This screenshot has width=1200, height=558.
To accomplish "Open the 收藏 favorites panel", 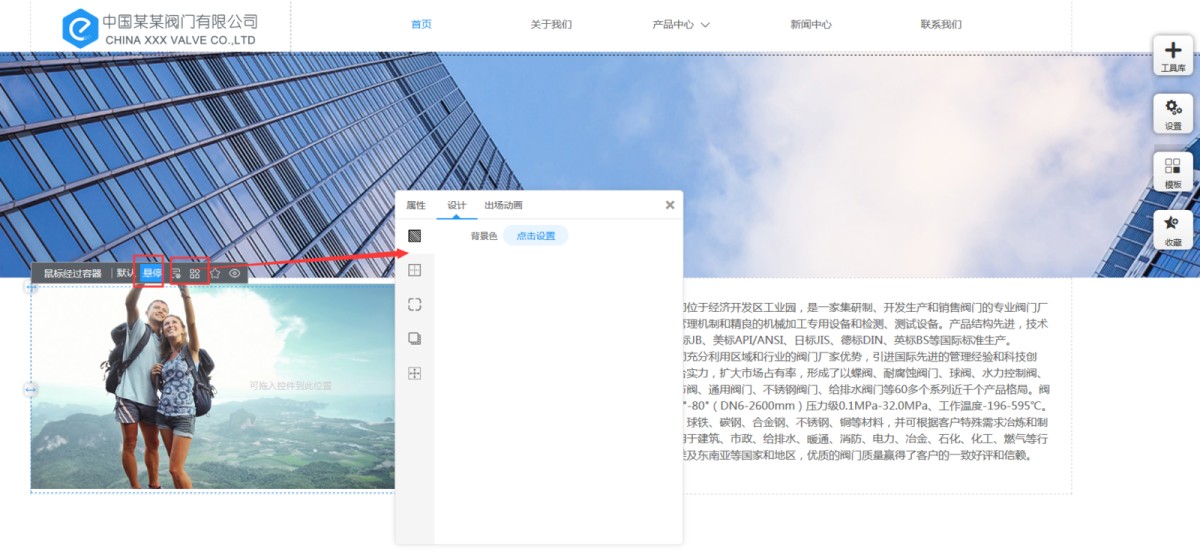I will 1173,230.
